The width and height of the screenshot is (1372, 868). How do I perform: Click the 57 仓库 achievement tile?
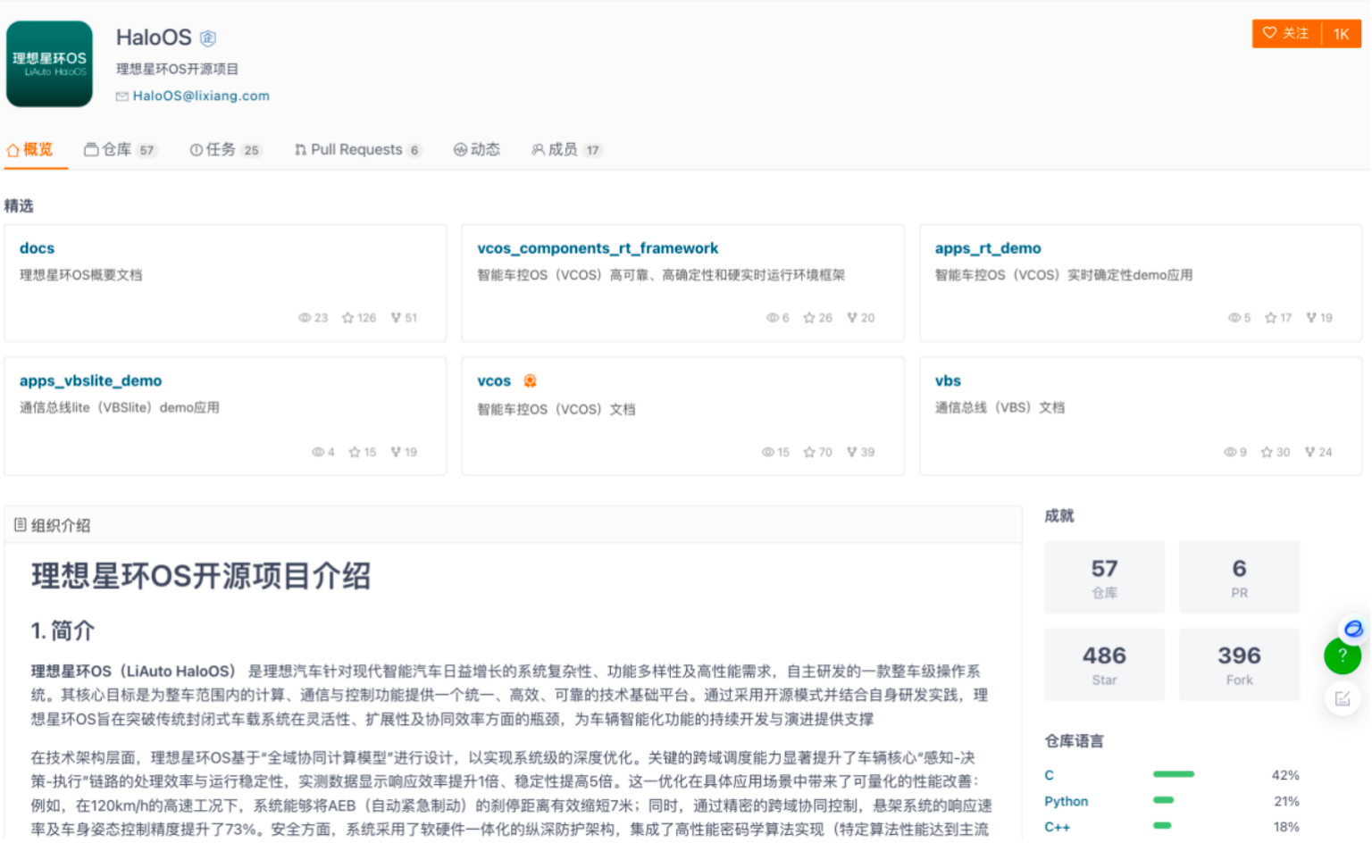pos(1104,578)
